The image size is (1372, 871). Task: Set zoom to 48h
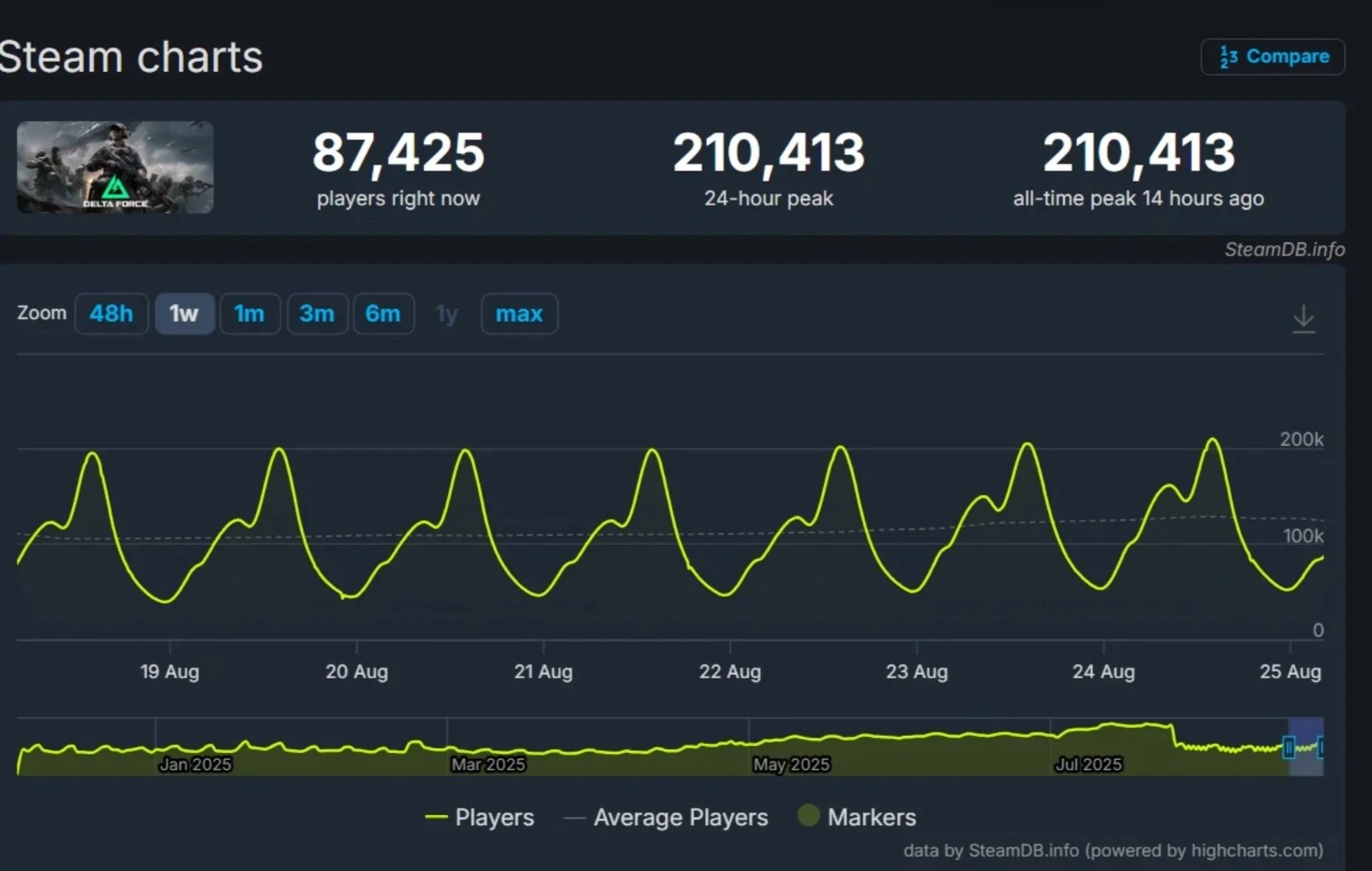(x=111, y=314)
